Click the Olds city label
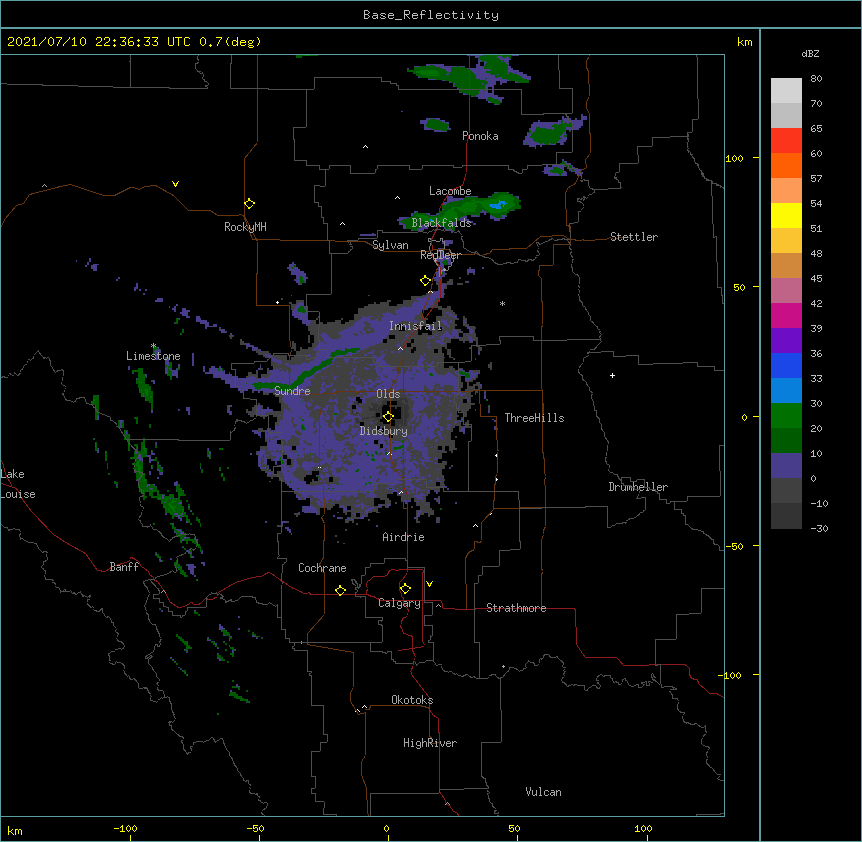 pos(388,394)
